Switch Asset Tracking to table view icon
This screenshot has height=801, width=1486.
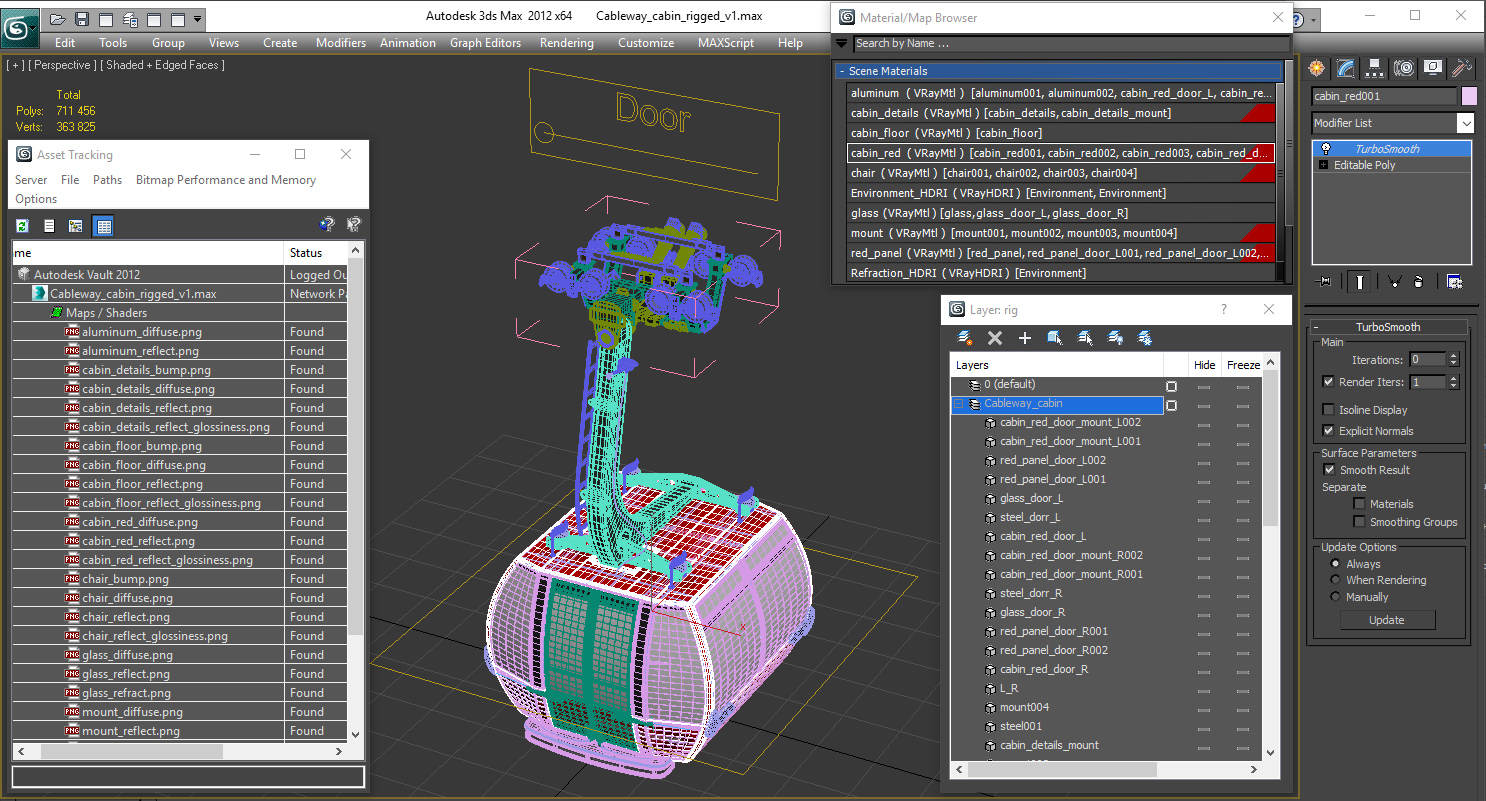point(103,226)
